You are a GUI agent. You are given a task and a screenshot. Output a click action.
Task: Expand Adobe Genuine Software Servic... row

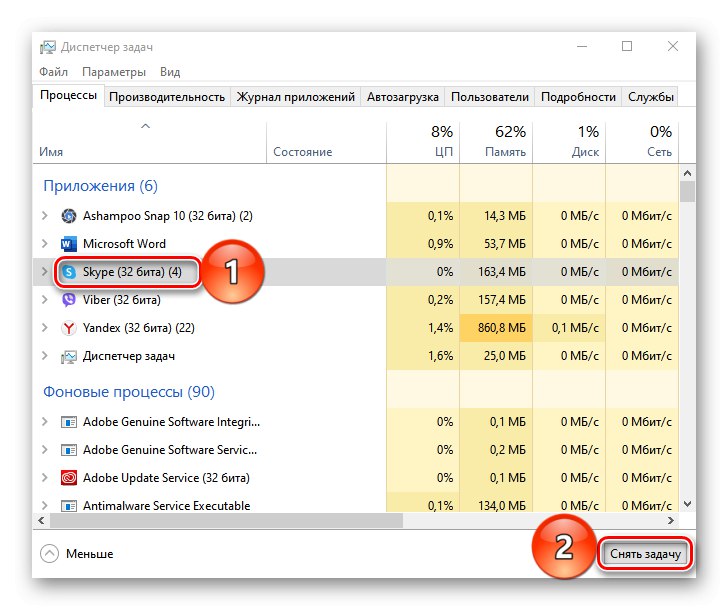coord(45,449)
